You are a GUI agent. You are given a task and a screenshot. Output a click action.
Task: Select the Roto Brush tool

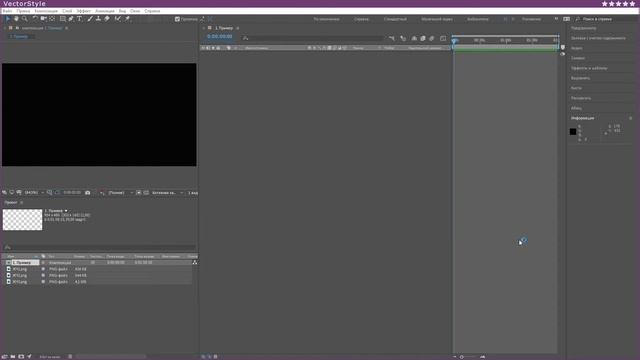[x=118, y=19]
